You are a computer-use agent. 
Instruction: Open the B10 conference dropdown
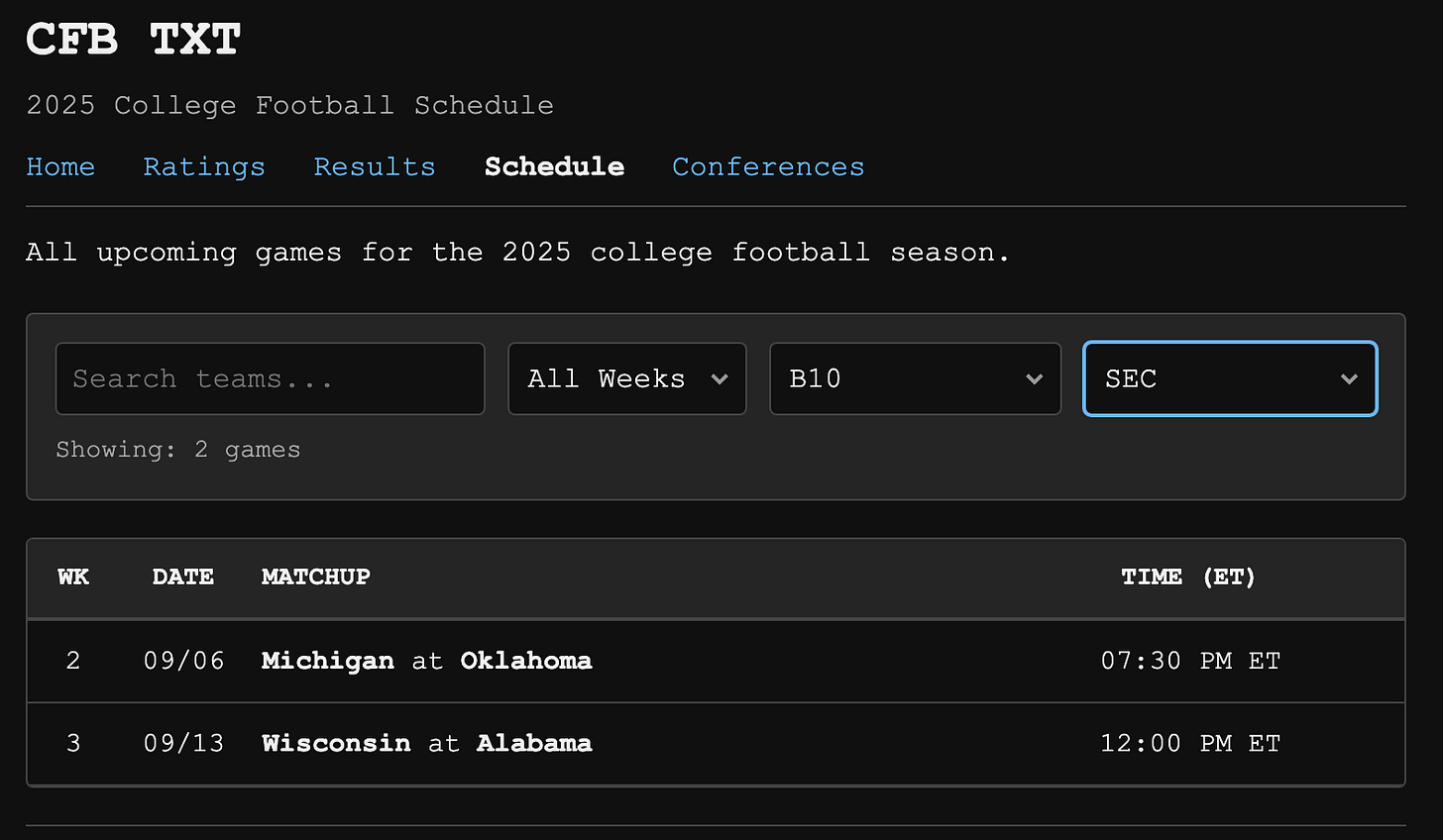tap(915, 378)
